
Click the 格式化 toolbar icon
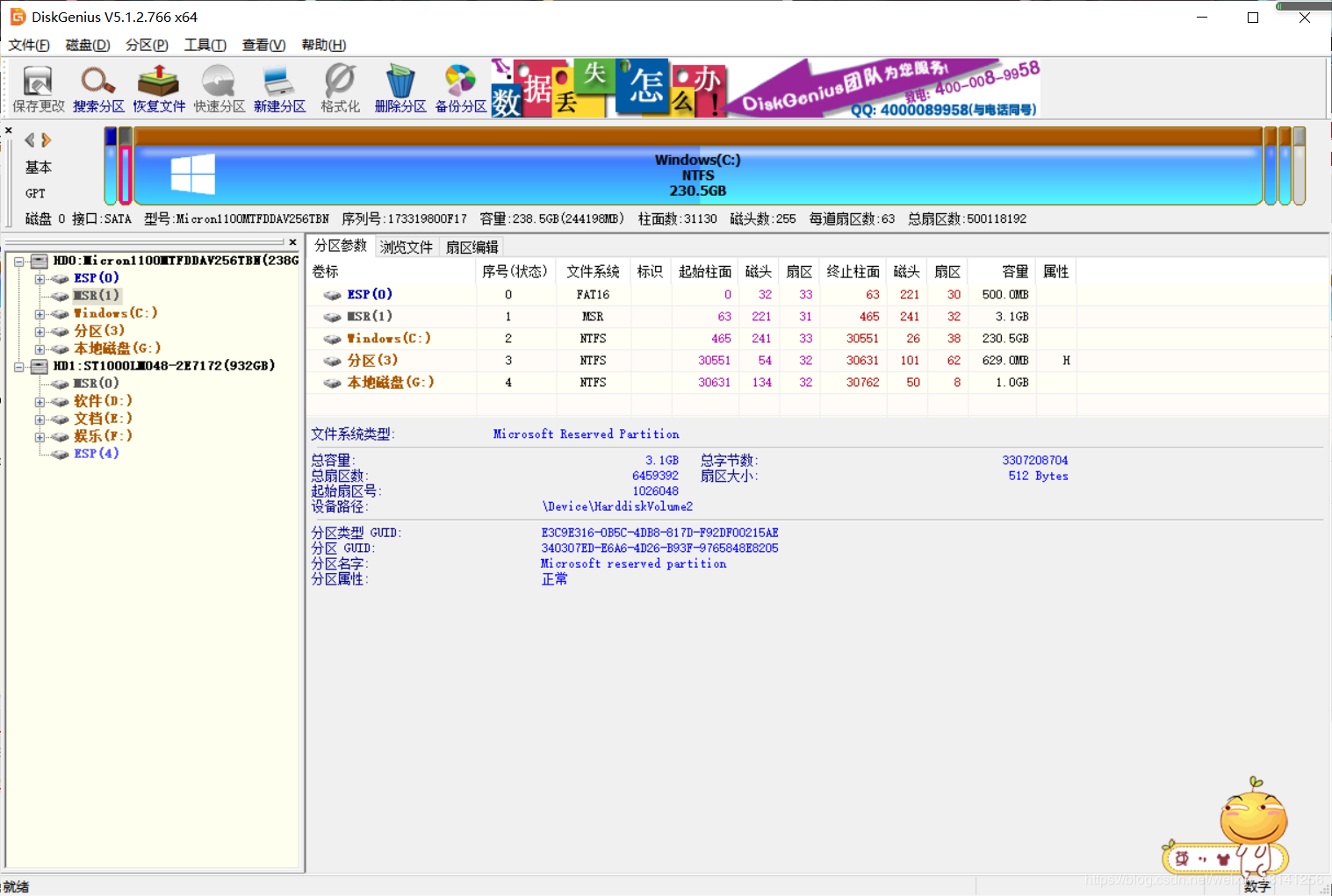tap(340, 89)
